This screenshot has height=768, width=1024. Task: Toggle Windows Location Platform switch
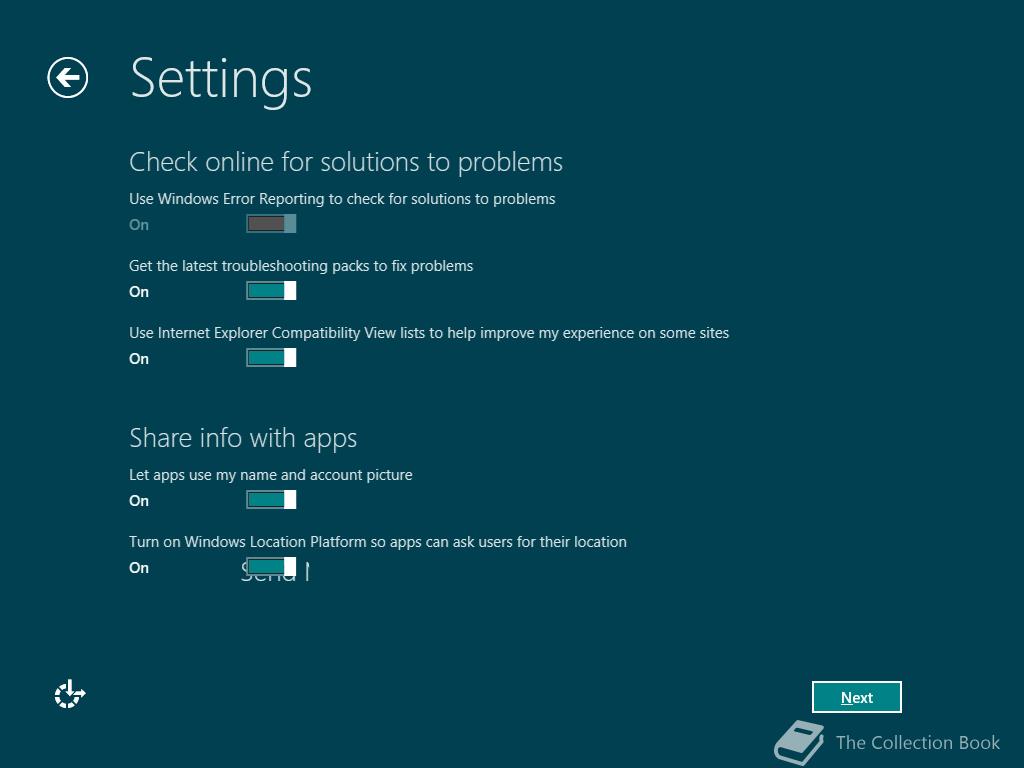(271, 567)
